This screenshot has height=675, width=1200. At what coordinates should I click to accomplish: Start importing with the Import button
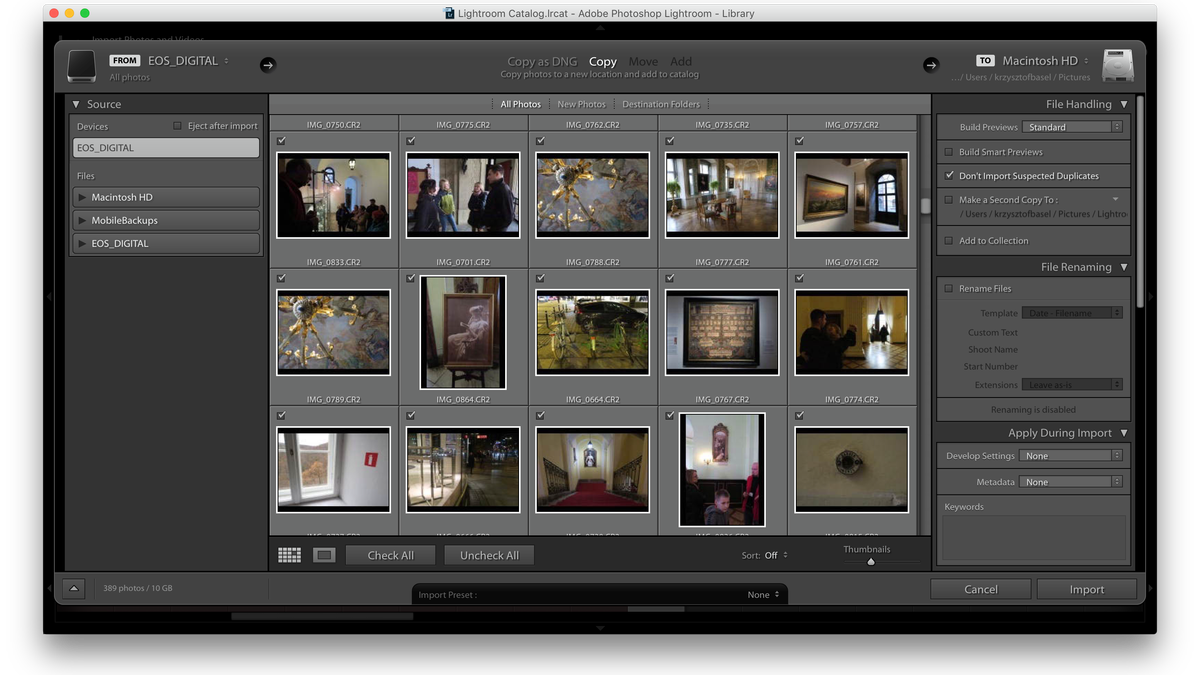(1086, 589)
